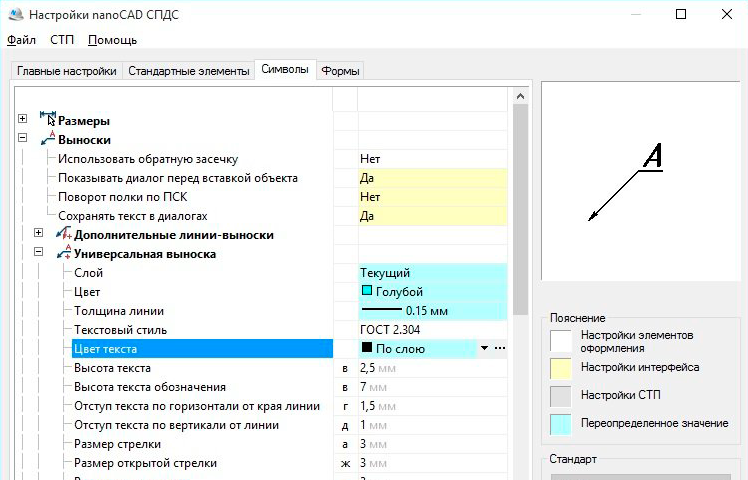
Task: Select the Слой property row
Action: (x=88, y=273)
